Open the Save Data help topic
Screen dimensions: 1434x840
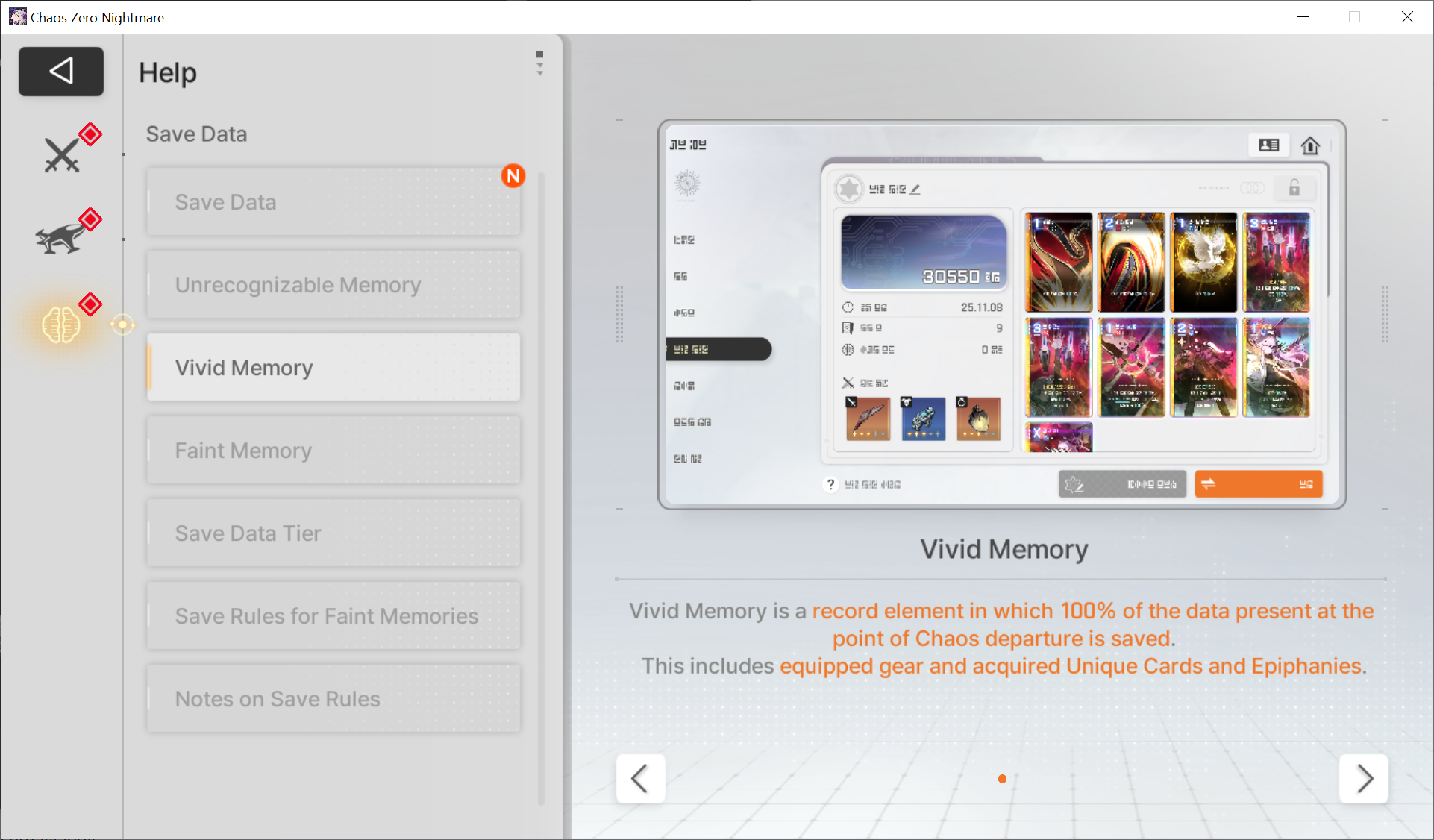pyautogui.click(x=334, y=202)
